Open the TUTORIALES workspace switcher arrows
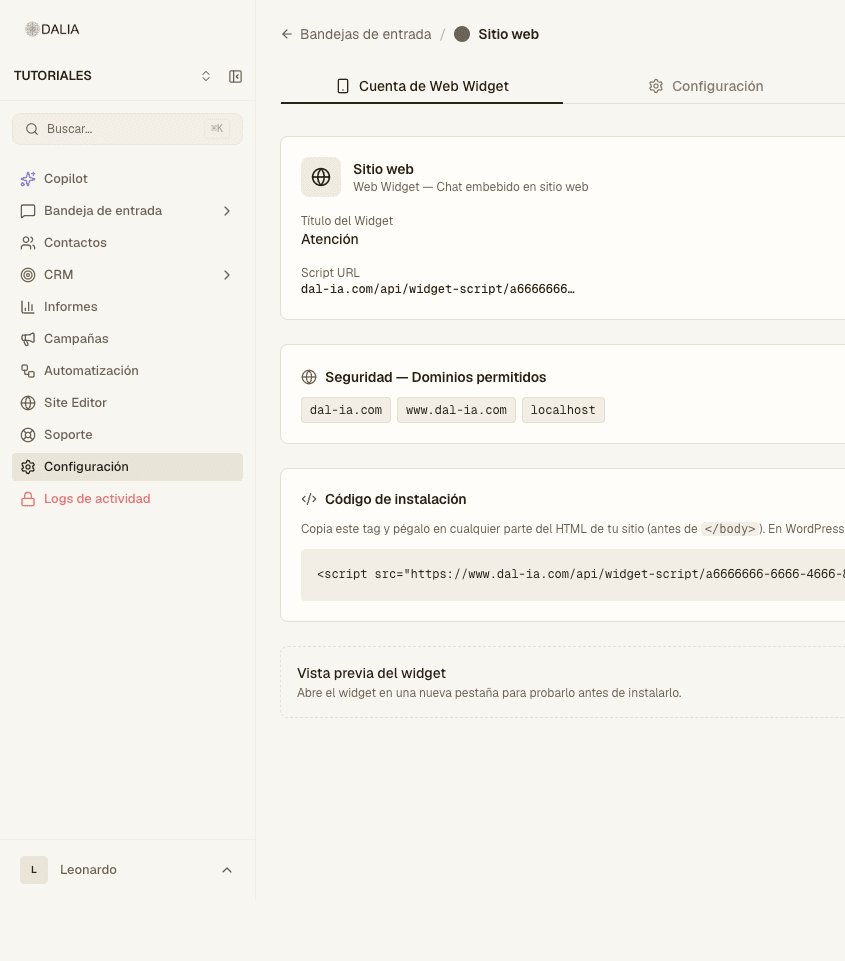The width and height of the screenshot is (845, 961). [206, 76]
